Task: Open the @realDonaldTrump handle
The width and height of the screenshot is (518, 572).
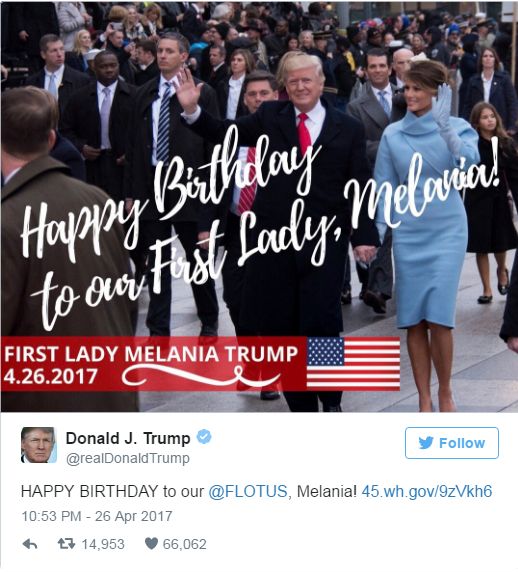Action: click(128, 458)
